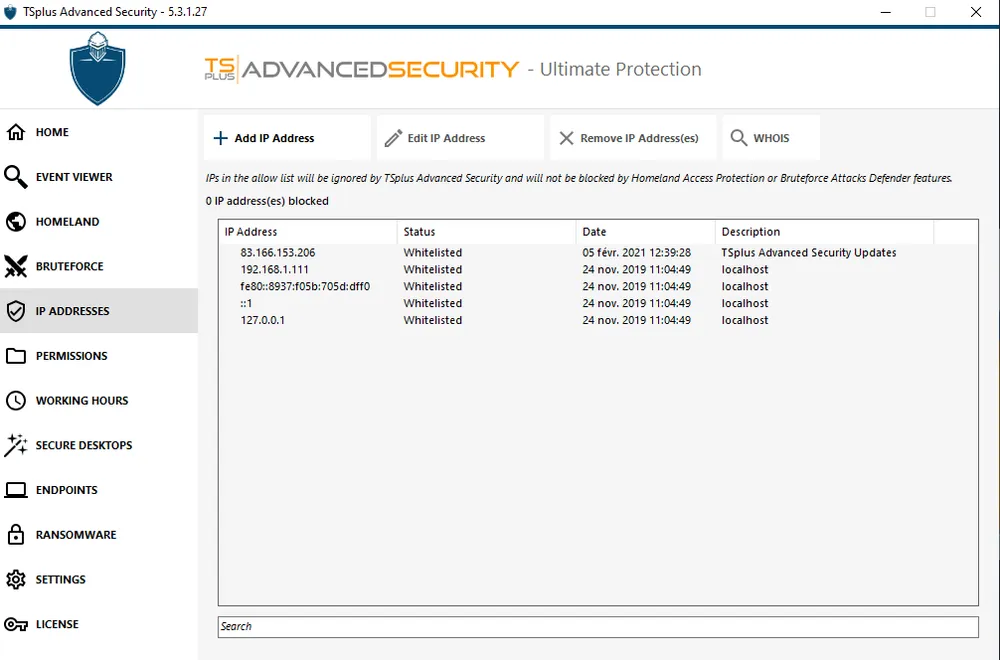
Task: Minimize the TSplus window
Action: (885, 12)
